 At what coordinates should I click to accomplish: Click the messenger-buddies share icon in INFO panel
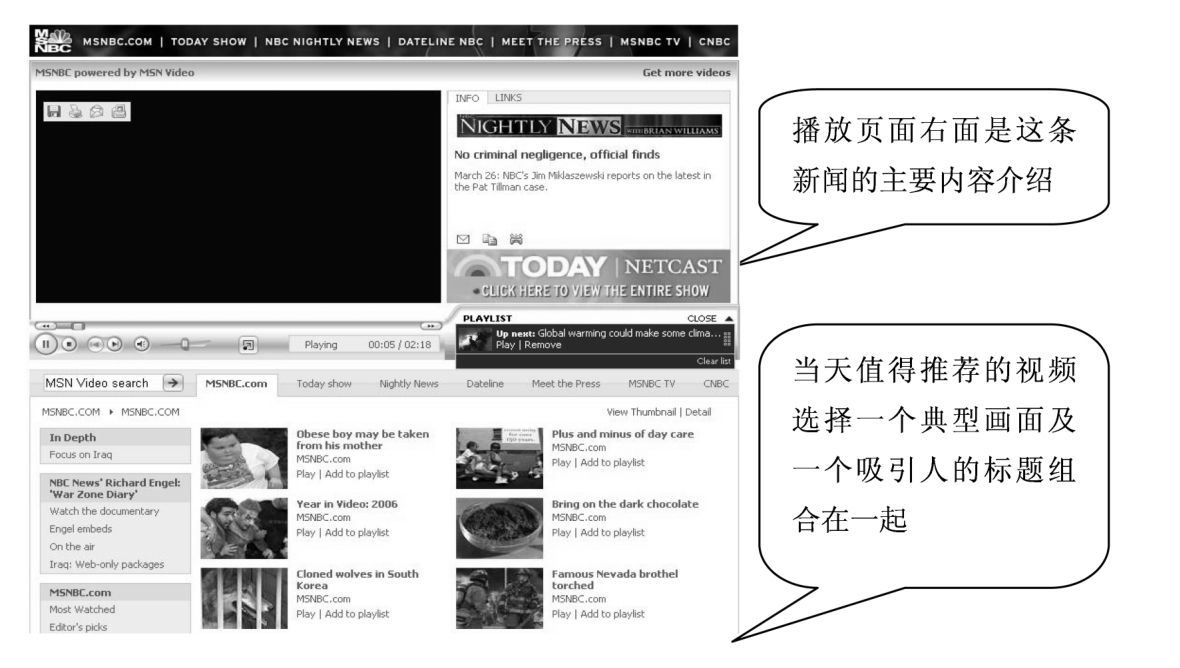(x=516, y=239)
